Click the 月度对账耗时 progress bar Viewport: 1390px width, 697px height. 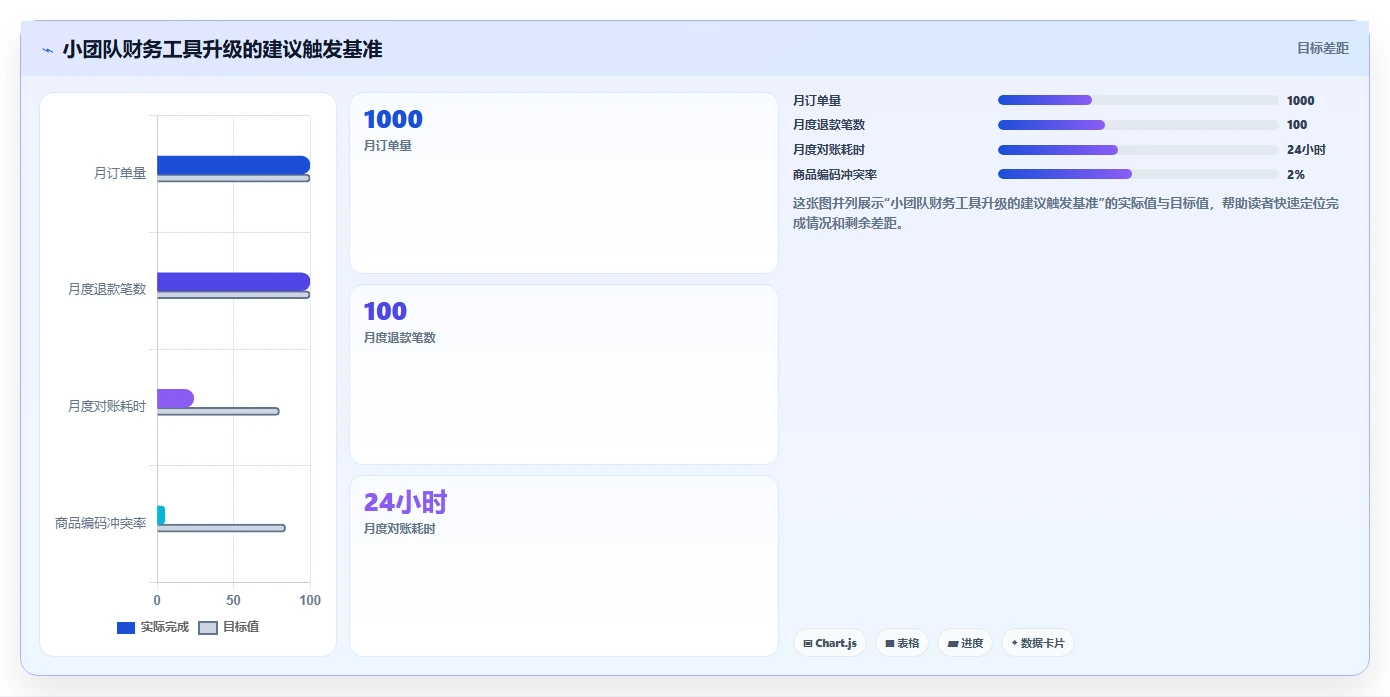pyautogui.click(x=1138, y=150)
